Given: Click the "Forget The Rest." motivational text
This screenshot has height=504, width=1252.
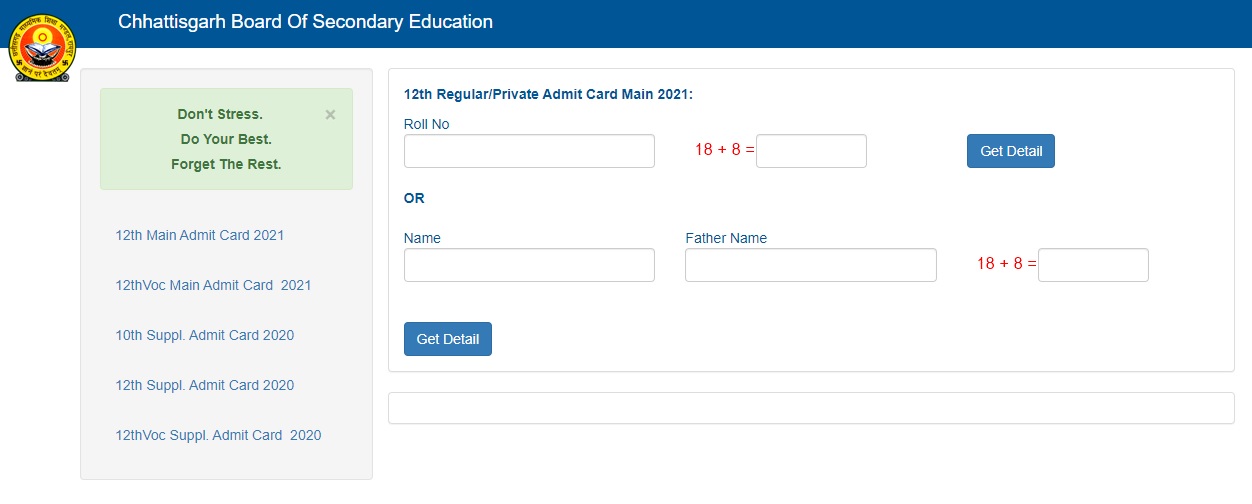Looking at the screenshot, I should 226,164.
